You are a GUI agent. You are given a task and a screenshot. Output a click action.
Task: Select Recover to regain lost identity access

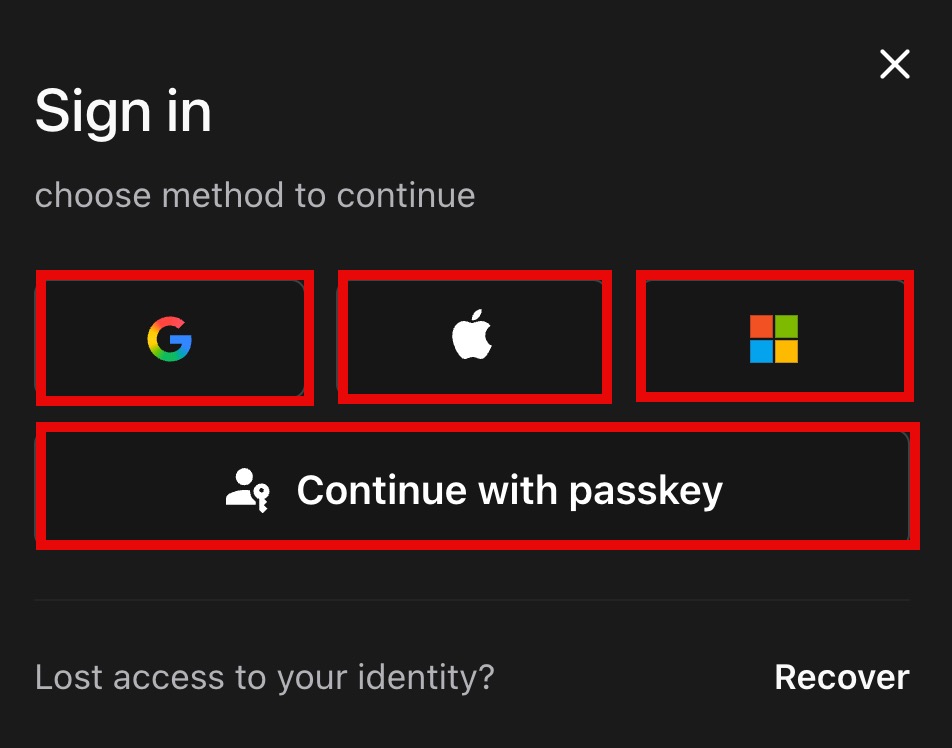point(841,677)
